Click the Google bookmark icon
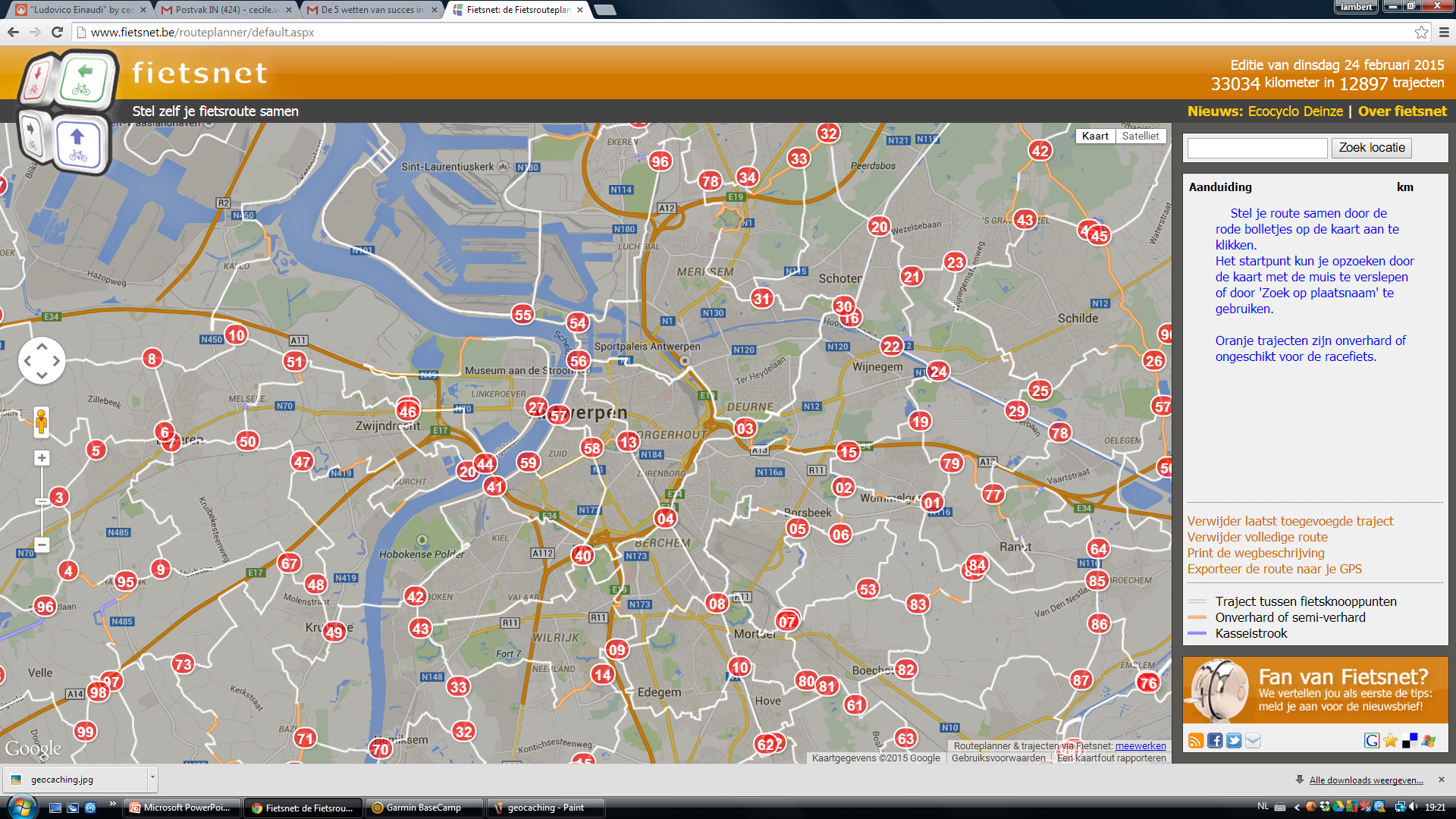Viewport: 1456px width, 819px height. point(1372,741)
